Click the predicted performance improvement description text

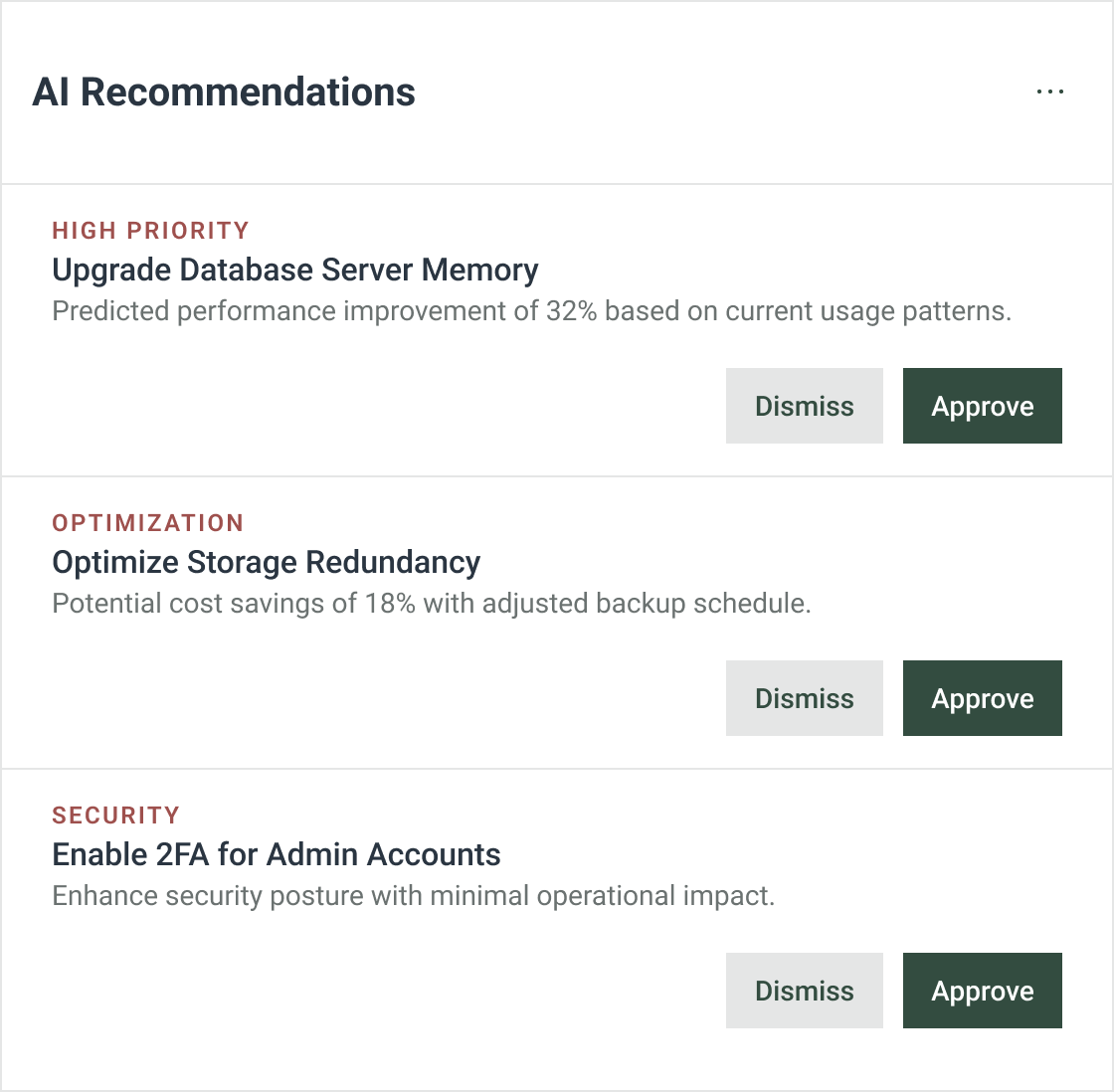[531, 311]
